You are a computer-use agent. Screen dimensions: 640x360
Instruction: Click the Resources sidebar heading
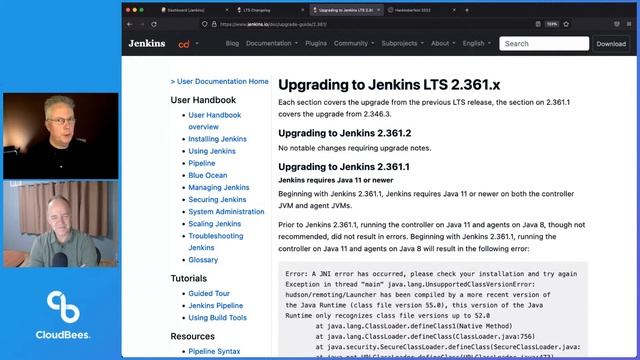[192, 336]
